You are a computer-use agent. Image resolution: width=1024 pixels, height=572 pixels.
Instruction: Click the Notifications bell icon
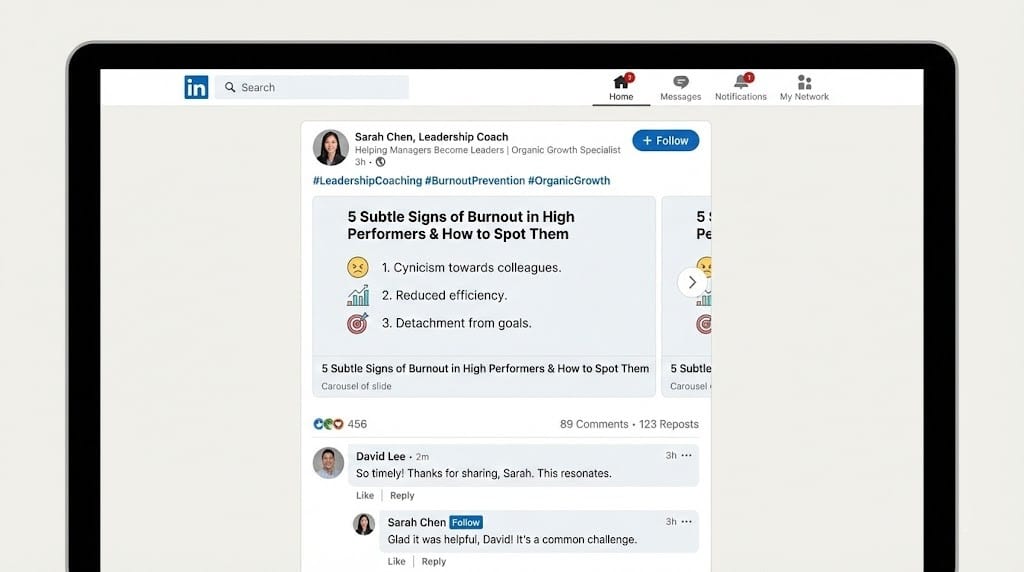pos(741,82)
